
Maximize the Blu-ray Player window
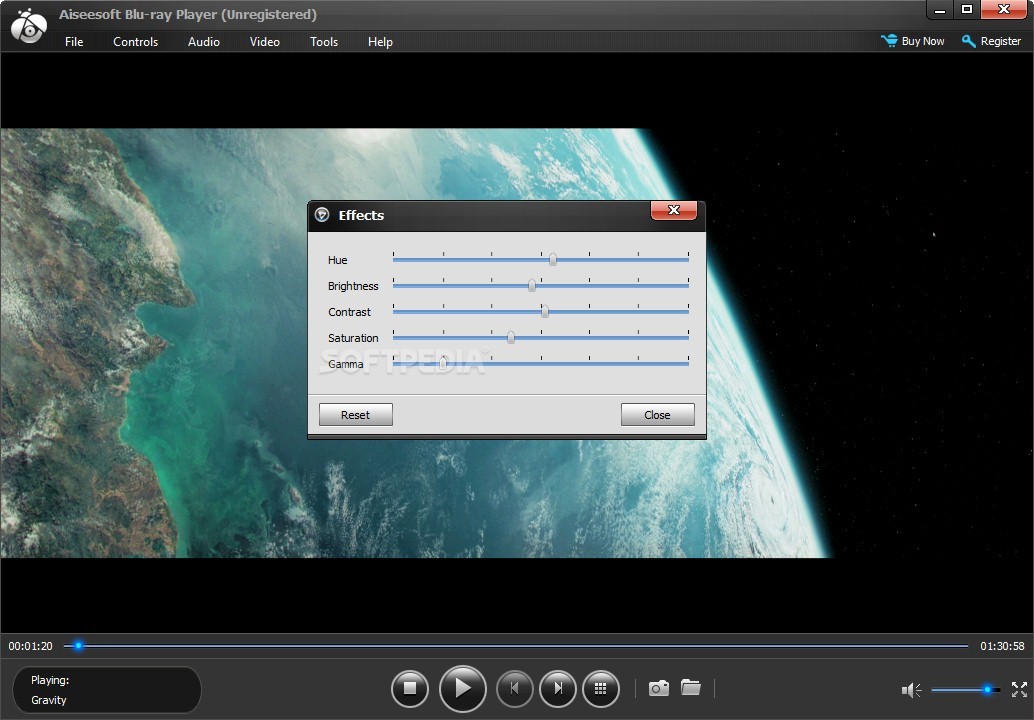click(x=967, y=10)
